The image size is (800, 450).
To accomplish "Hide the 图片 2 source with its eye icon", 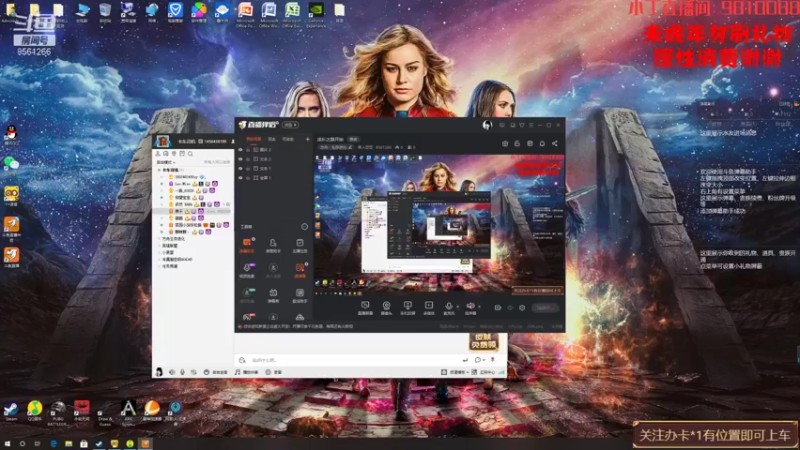I will 241,150.
